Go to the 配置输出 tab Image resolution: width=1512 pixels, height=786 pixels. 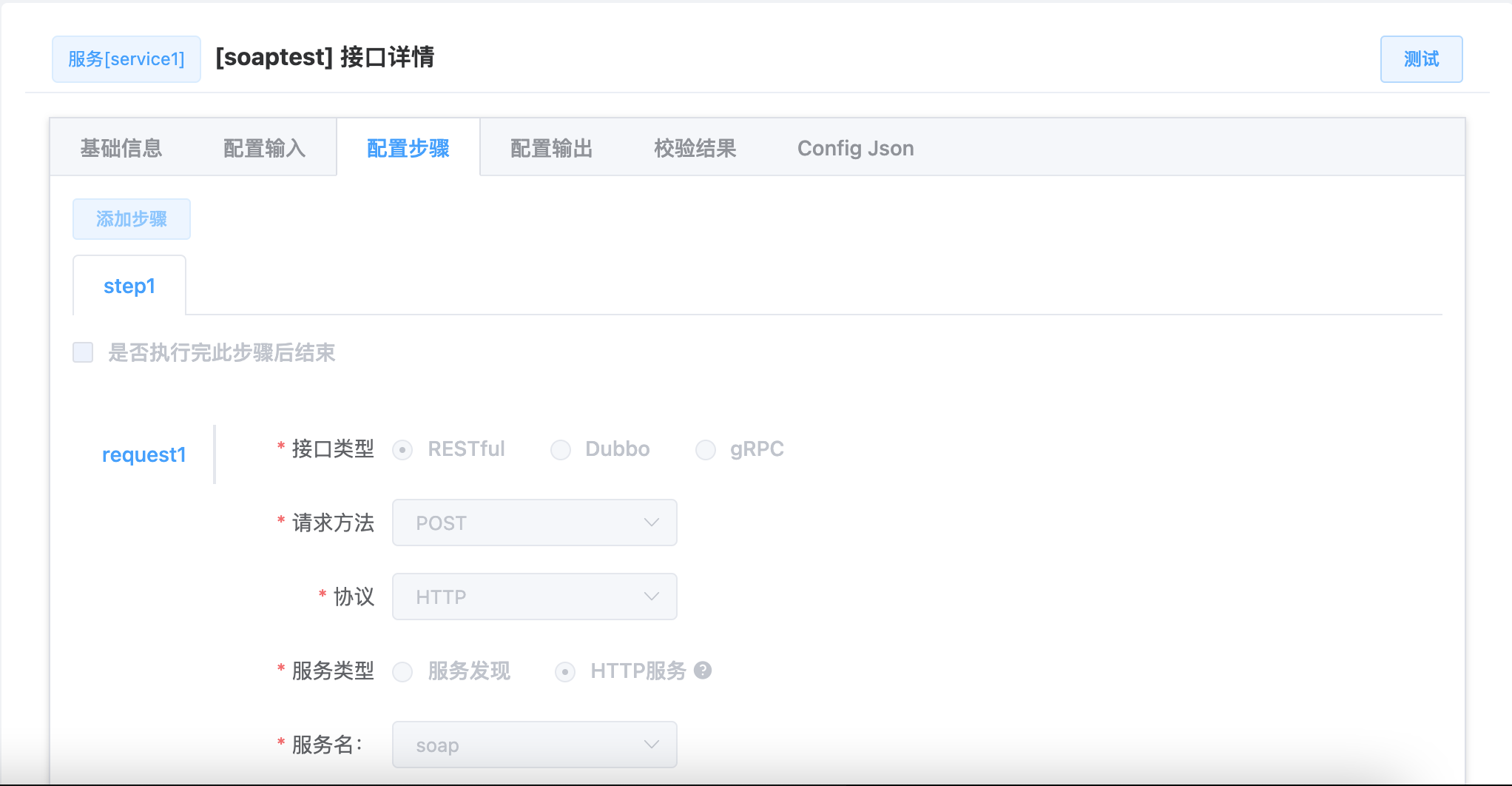coord(552,148)
